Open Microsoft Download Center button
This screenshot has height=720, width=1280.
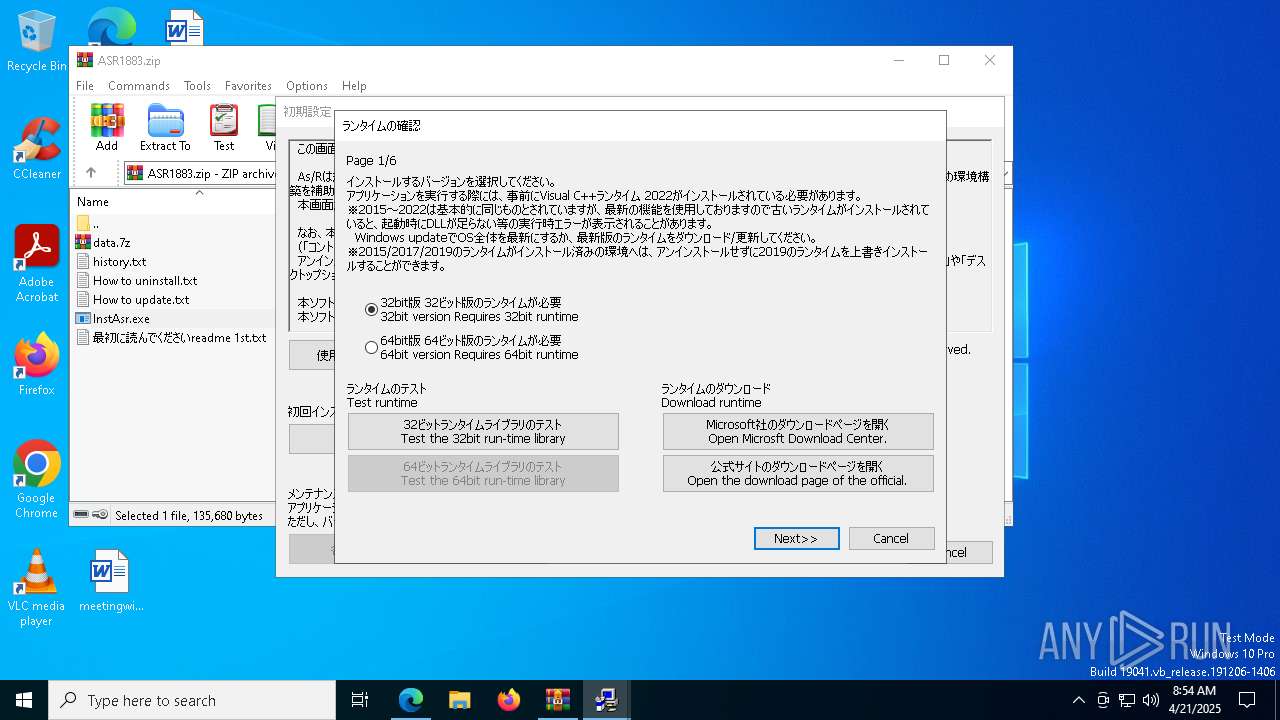(x=797, y=432)
